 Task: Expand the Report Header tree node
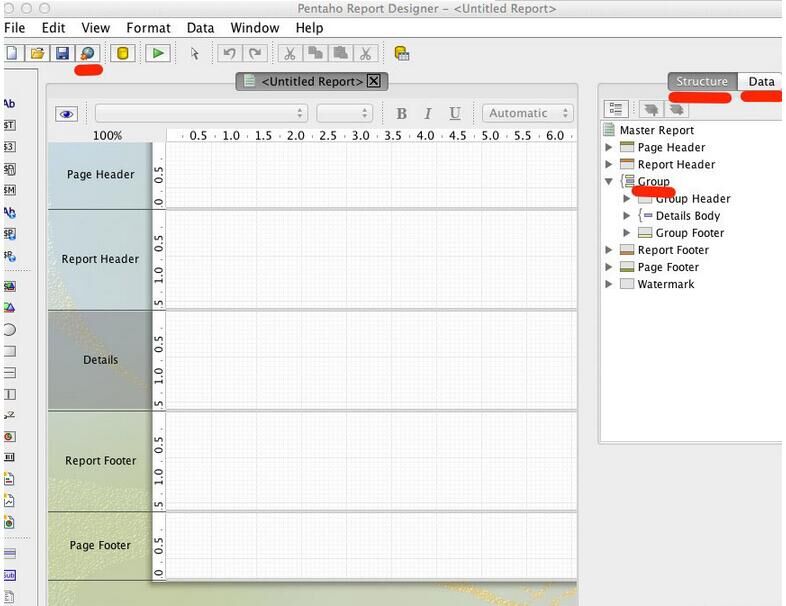click(x=609, y=164)
